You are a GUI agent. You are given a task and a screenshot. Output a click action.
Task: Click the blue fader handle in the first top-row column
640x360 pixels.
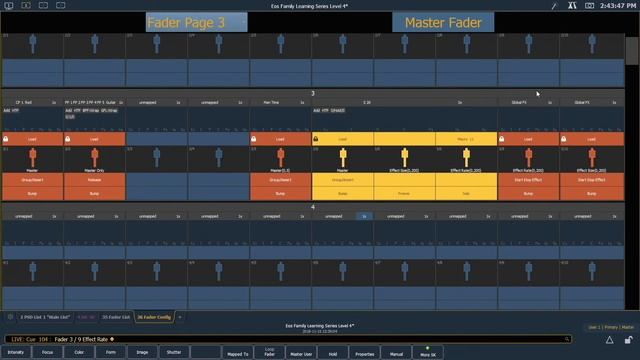tap(33, 44)
